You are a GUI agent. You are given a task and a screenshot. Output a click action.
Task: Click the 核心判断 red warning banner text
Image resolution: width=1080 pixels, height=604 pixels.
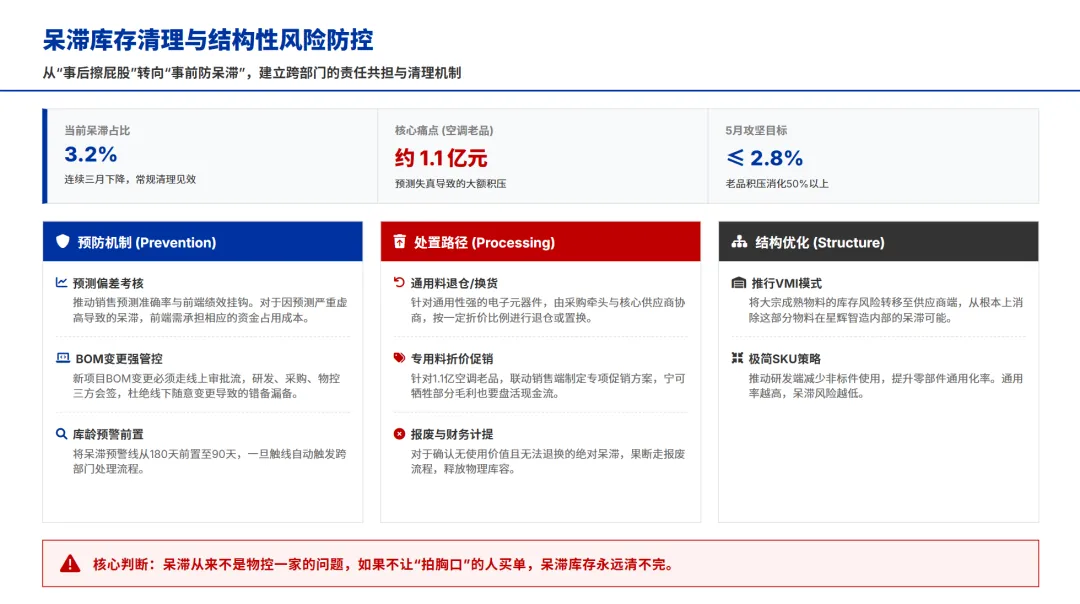point(384,564)
